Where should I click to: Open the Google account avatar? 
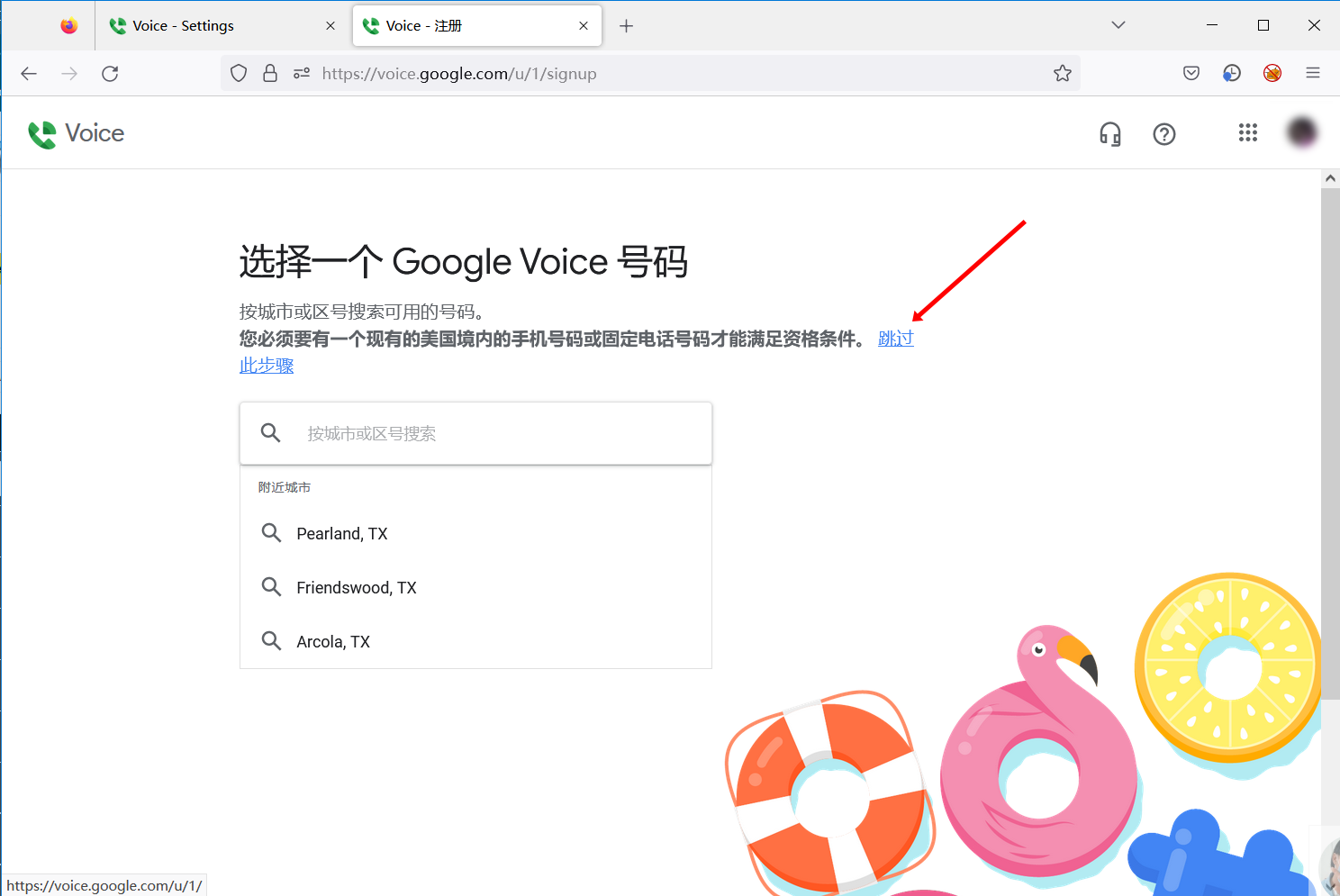(x=1302, y=133)
